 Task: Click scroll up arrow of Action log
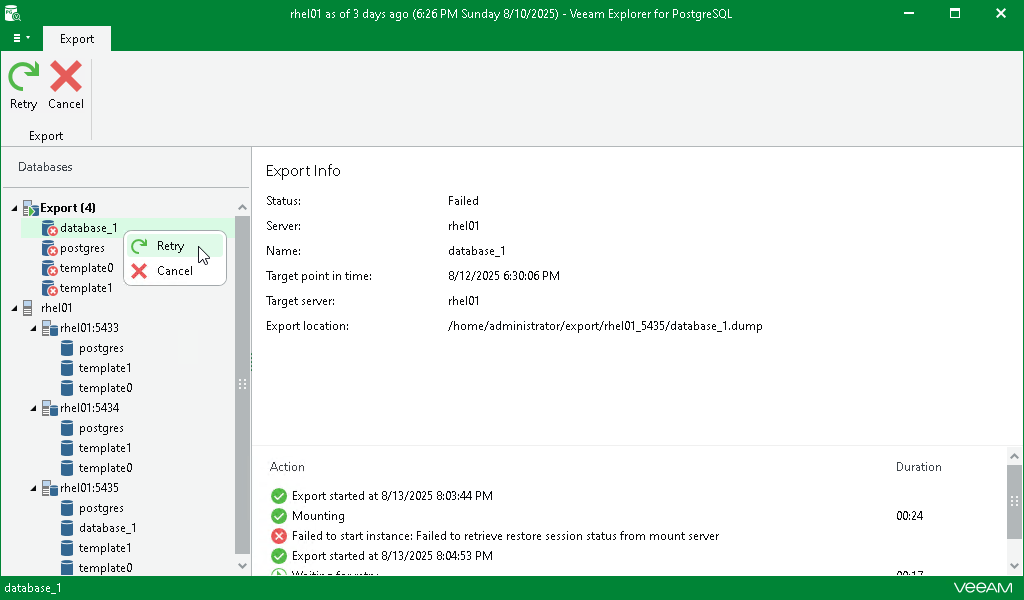[1014, 456]
